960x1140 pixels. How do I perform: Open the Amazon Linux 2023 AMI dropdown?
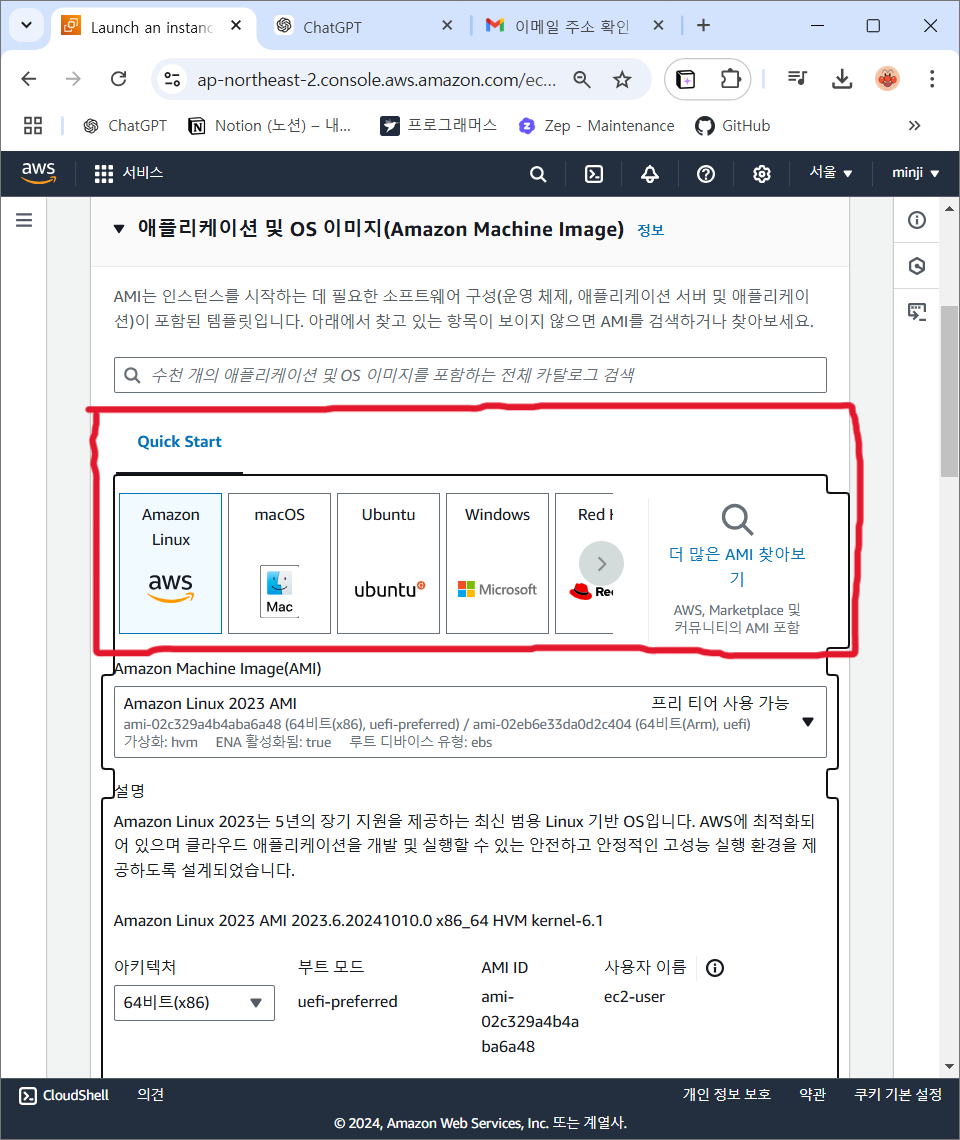click(x=471, y=722)
